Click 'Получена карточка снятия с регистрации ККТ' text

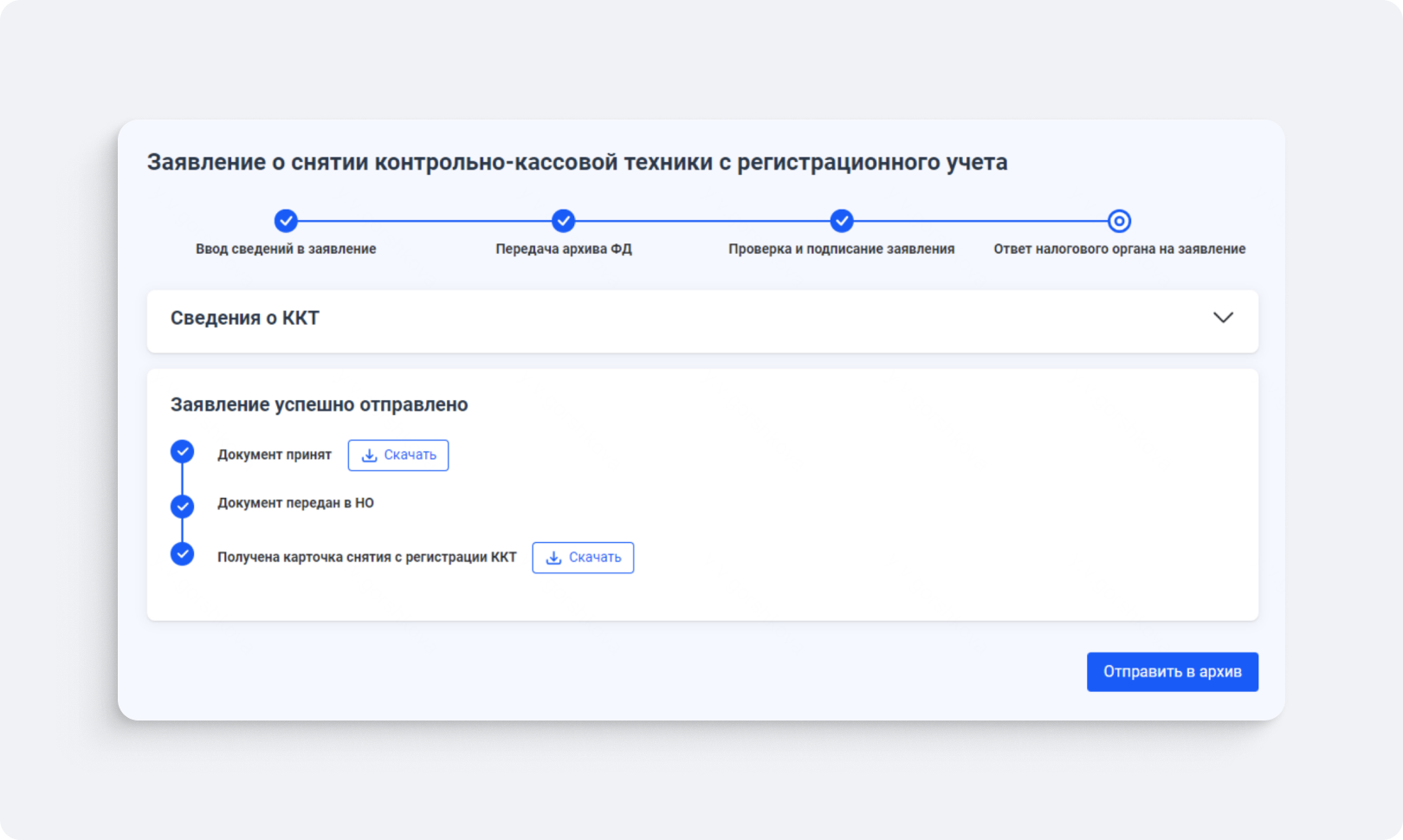(x=366, y=558)
